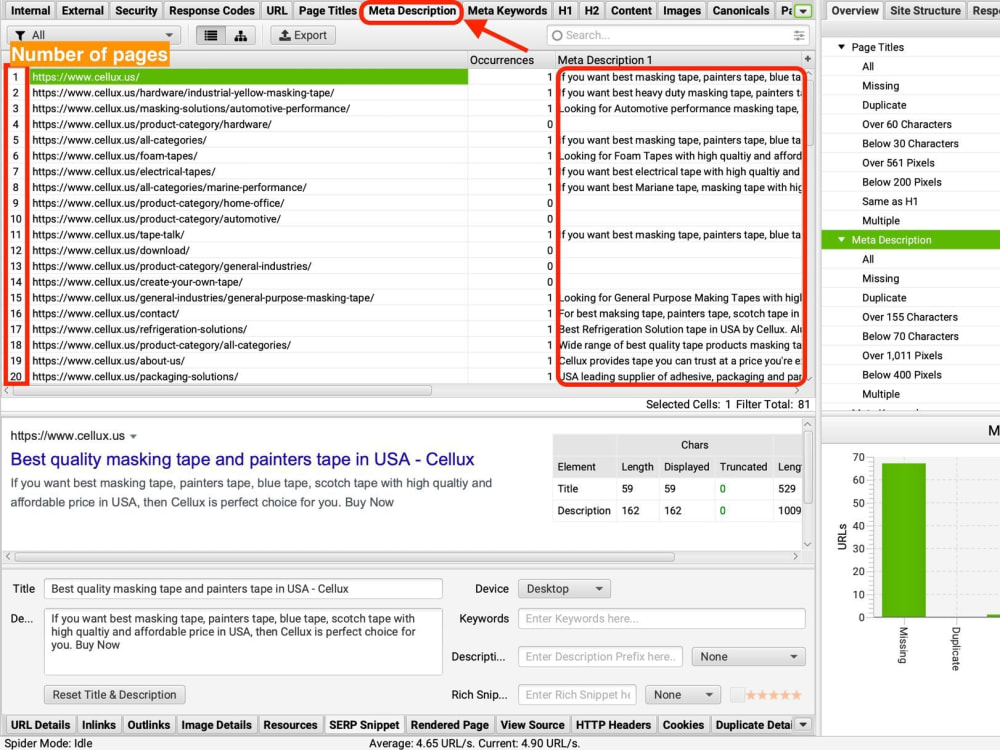Open the Rich Snippet None dropdown
Viewport: 1000px width, 750px height.
pos(682,695)
